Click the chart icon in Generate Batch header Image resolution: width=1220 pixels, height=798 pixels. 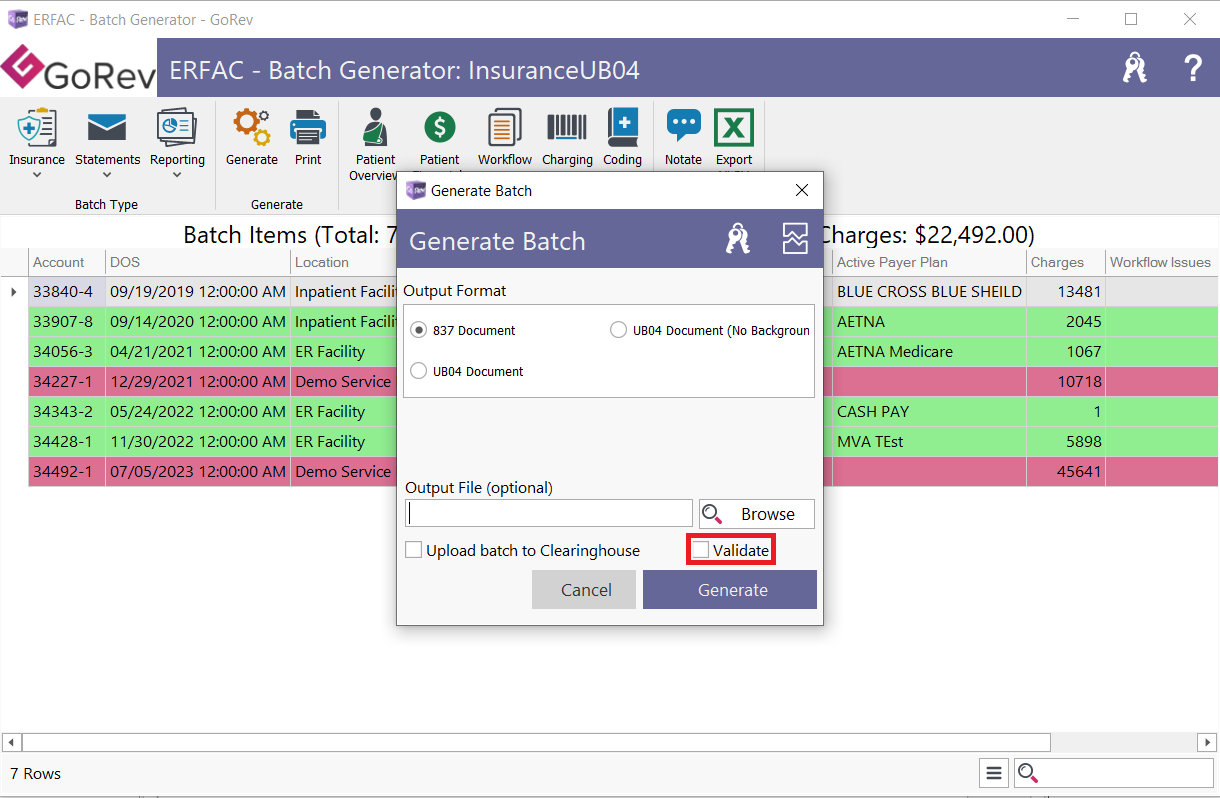(x=795, y=238)
